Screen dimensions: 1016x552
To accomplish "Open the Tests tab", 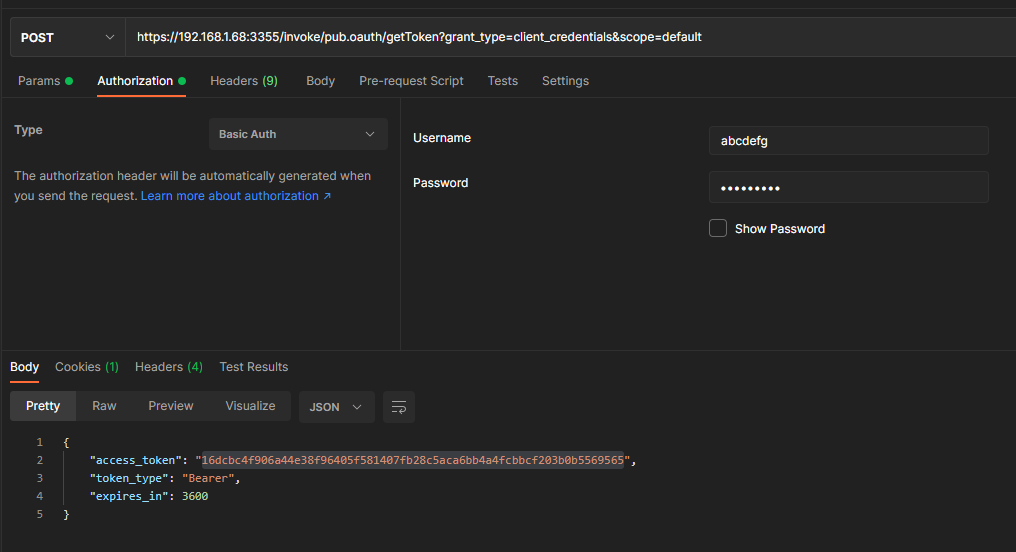I will tap(502, 81).
